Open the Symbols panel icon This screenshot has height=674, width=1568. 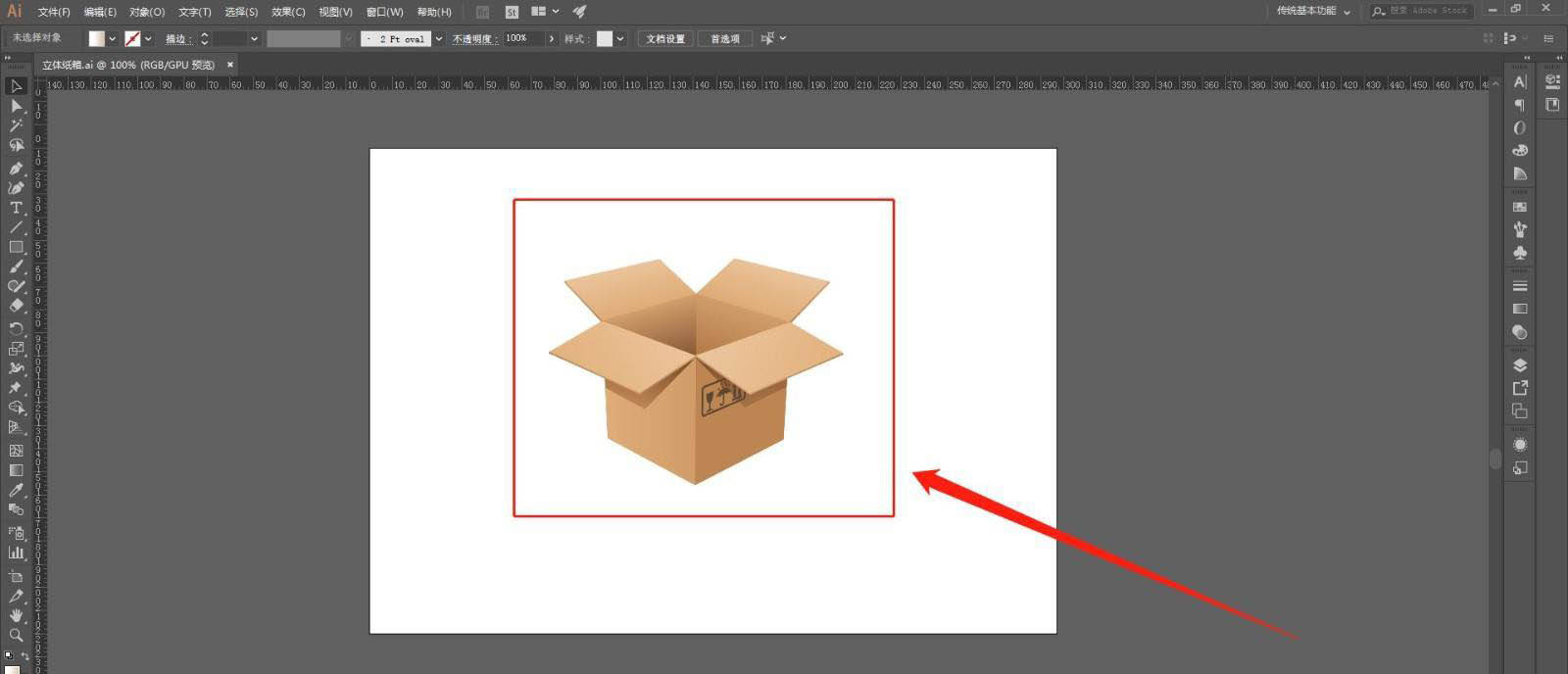pyautogui.click(x=1520, y=253)
